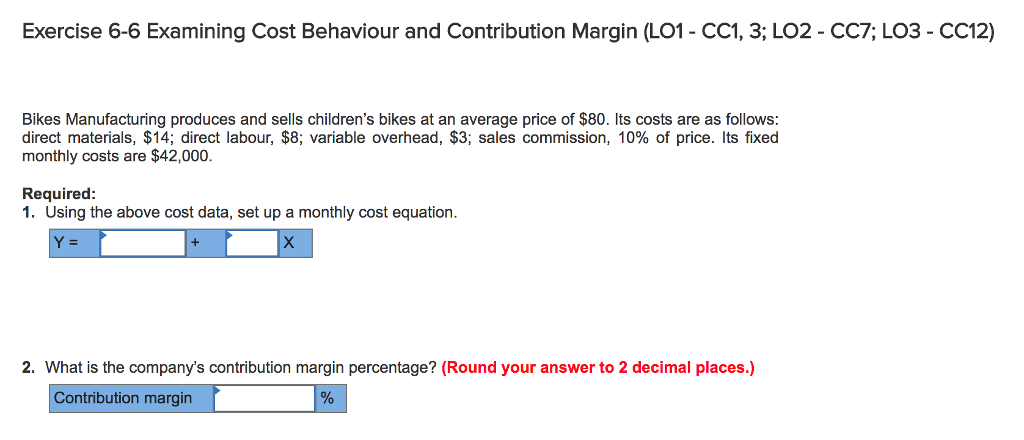Select the '+' cell in cost equation
The image size is (1024, 440).
coord(206,243)
